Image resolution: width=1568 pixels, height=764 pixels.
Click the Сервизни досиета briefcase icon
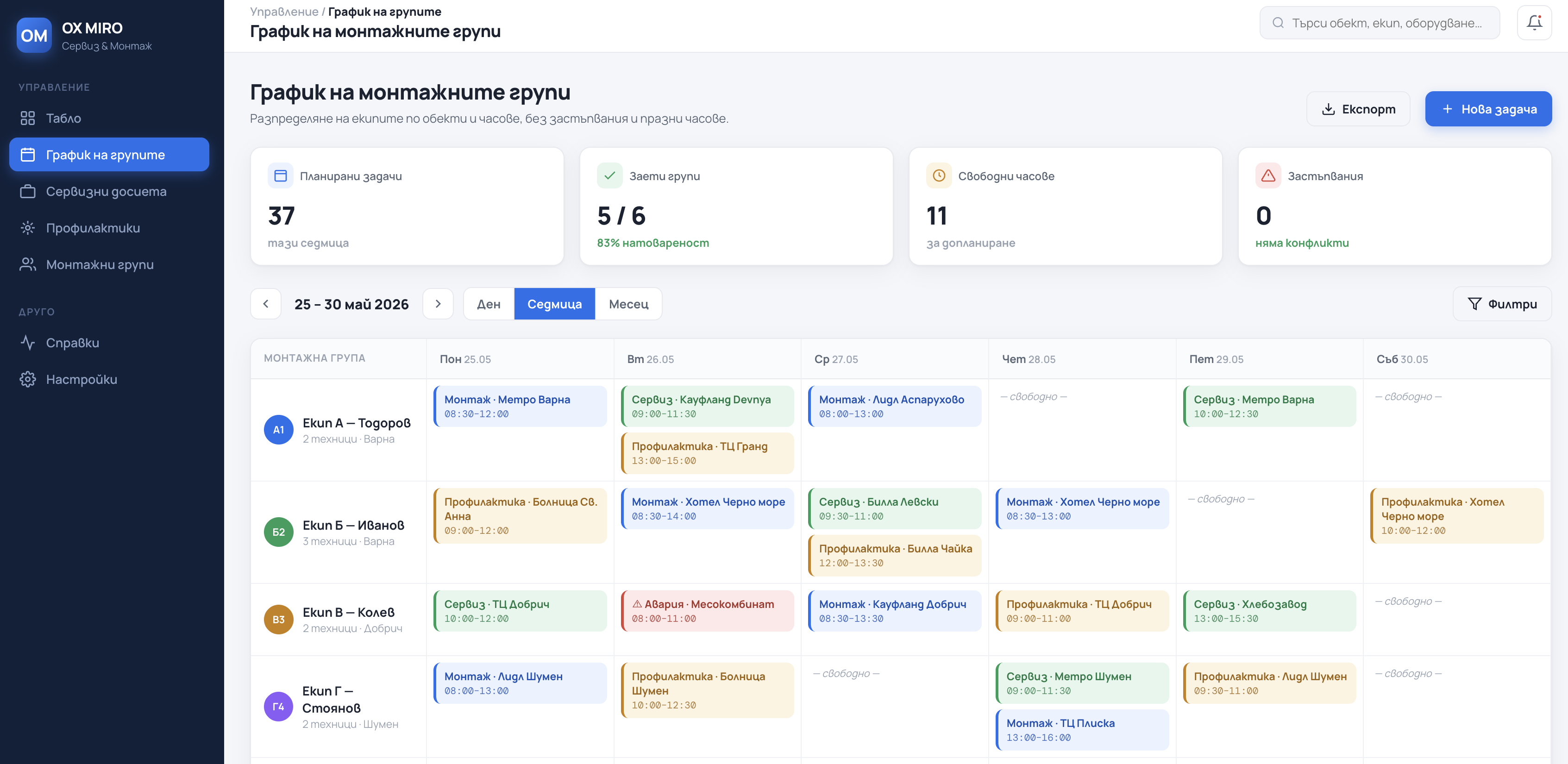[27, 191]
